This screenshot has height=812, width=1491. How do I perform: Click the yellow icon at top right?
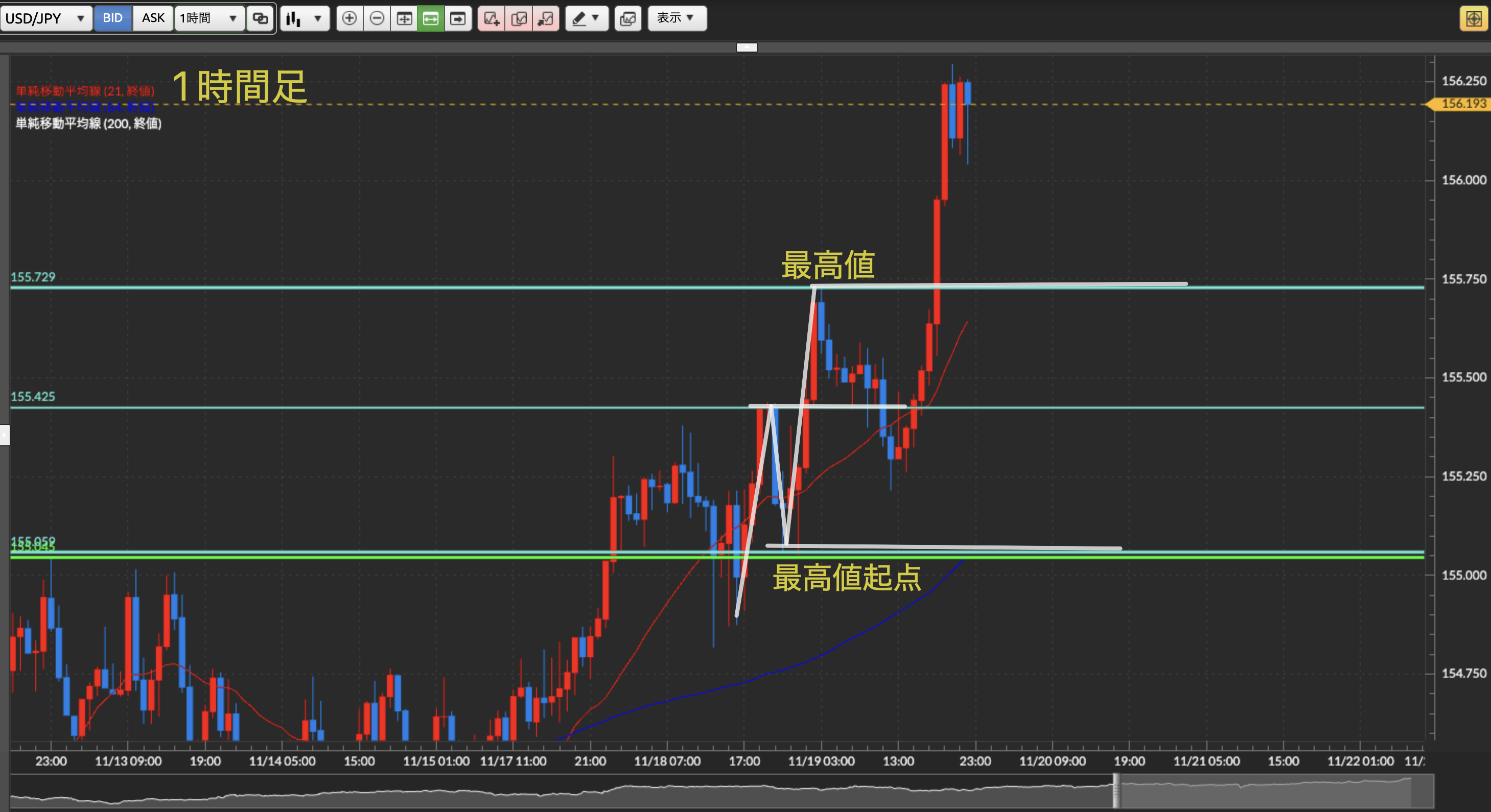pyautogui.click(x=1473, y=18)
